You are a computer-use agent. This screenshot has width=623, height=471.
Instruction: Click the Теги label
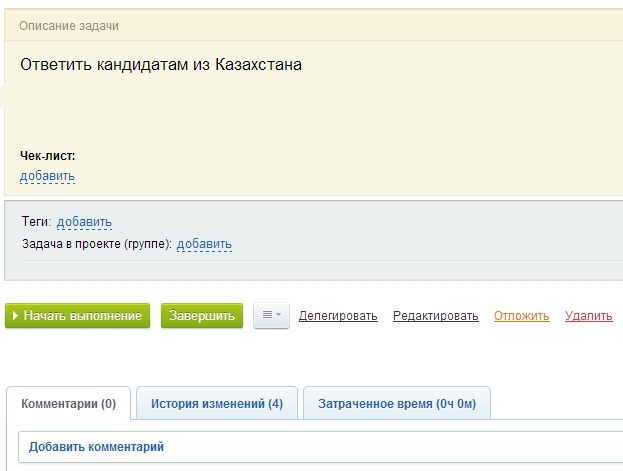click(x=36, y=221)
